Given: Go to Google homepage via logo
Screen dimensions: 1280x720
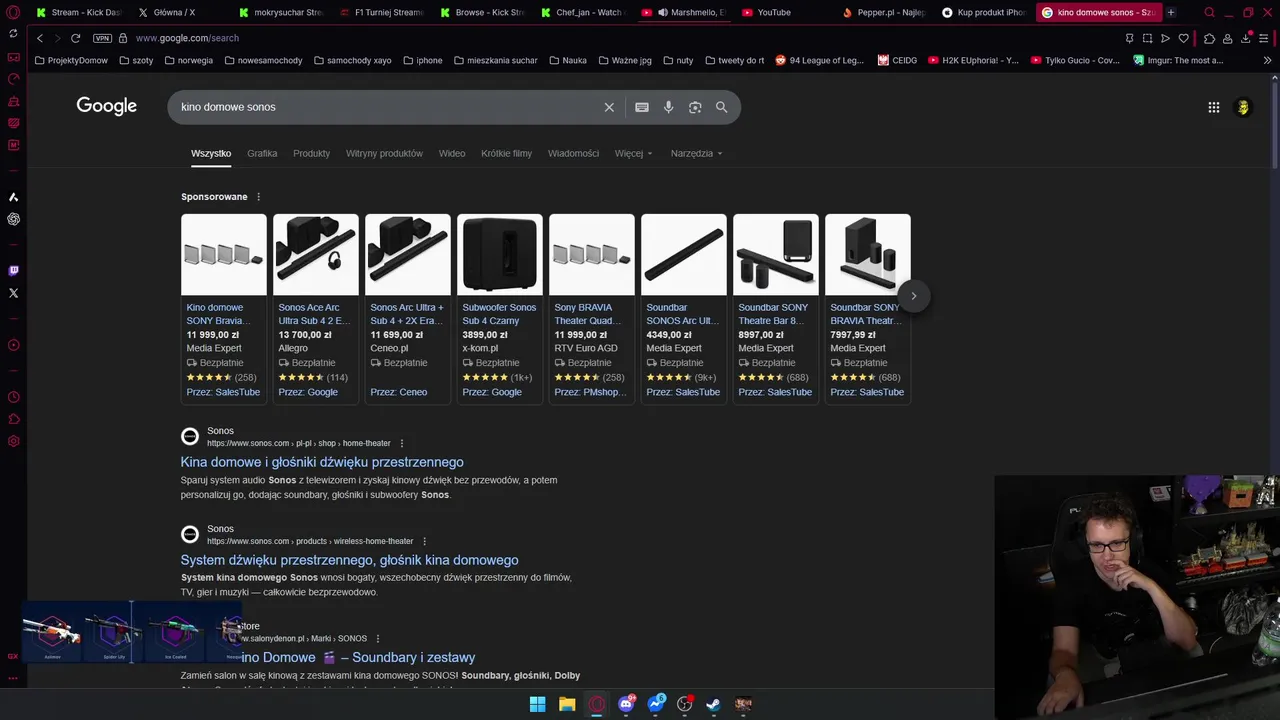Looking at the screenshot, I should [107, 106].
